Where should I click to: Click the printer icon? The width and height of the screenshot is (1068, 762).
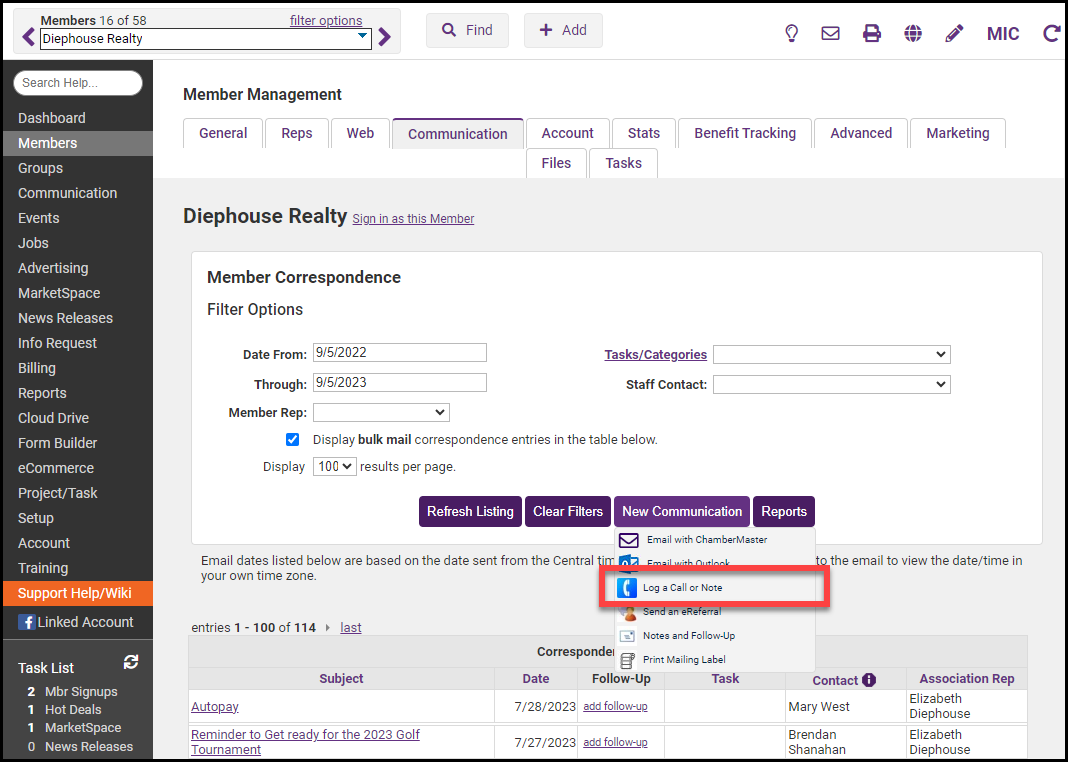point(872,33)
